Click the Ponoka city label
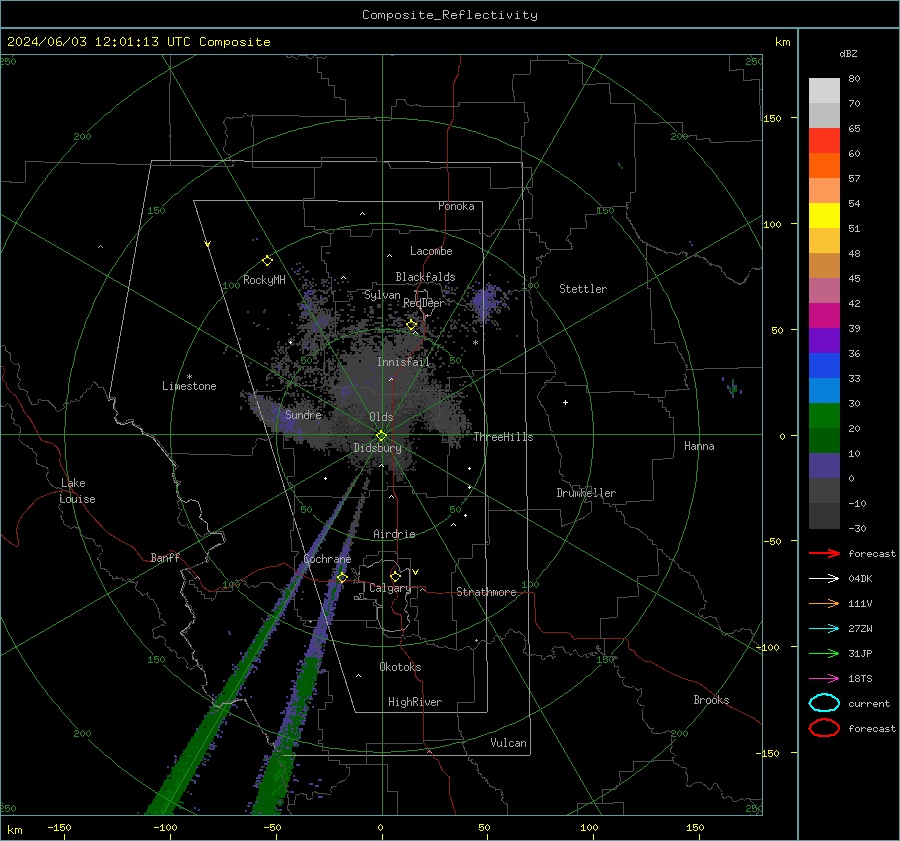The width and height of the screenshot is (900, 841). point(456,206)
